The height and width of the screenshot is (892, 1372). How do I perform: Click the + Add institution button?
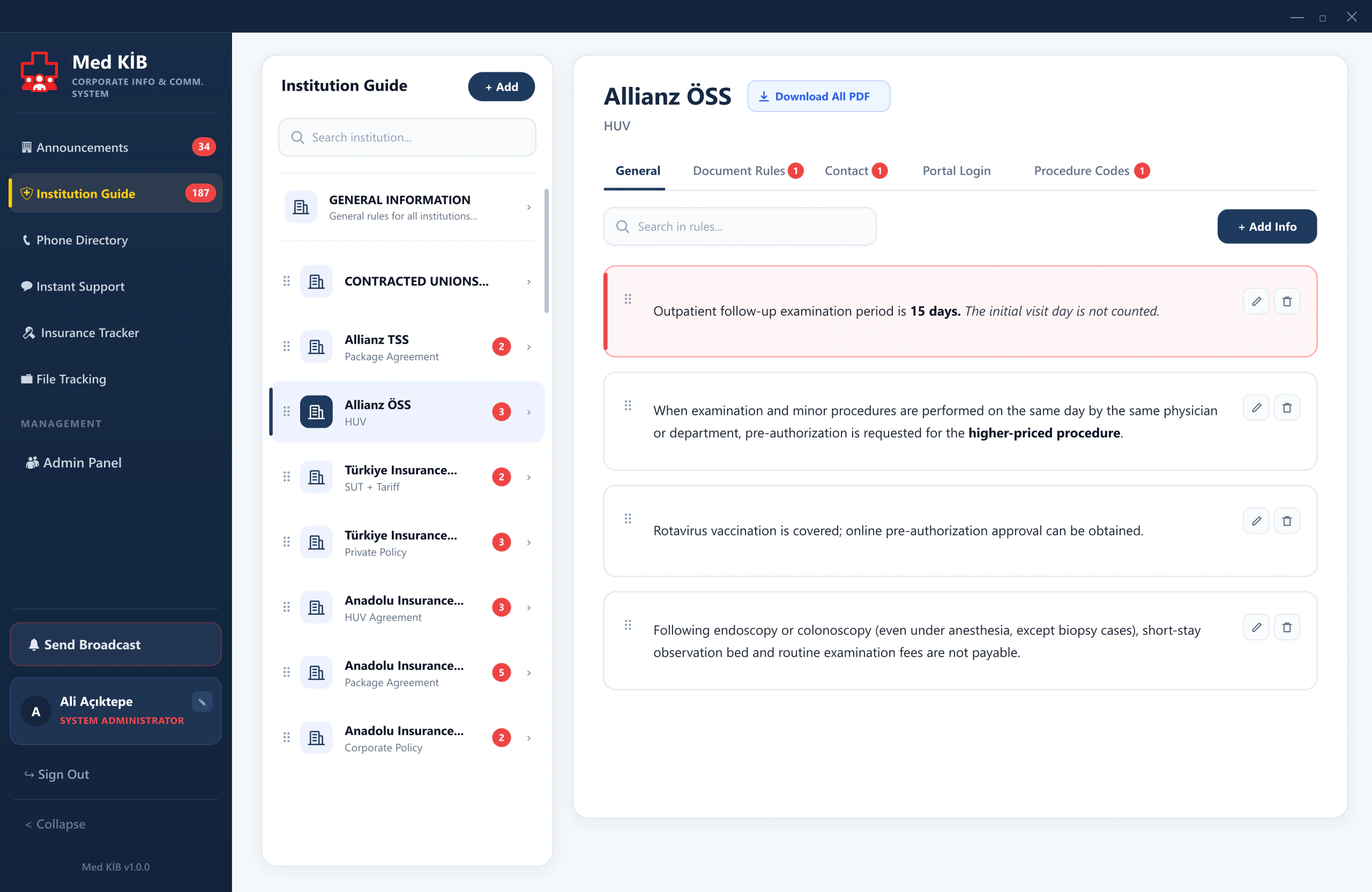(x=501, y=86)
